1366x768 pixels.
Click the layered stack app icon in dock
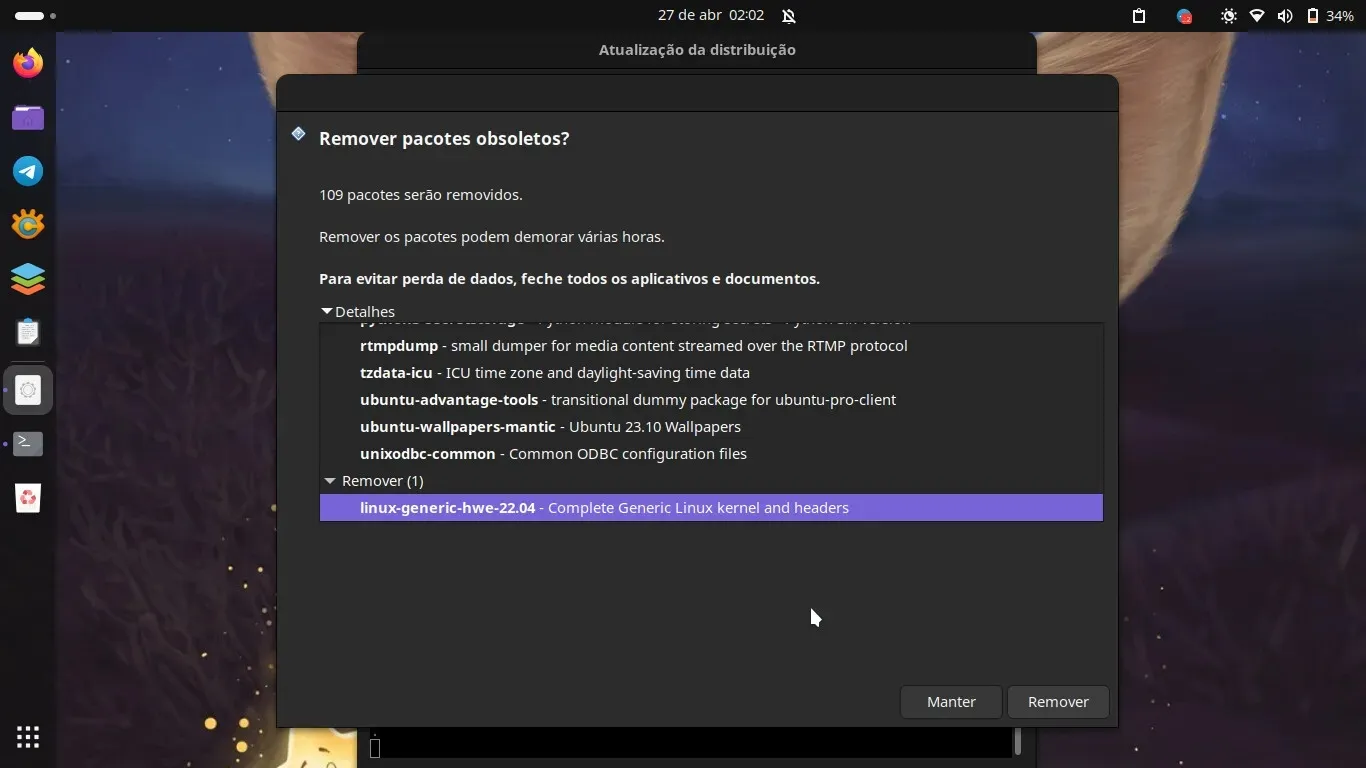click(28, 278)
